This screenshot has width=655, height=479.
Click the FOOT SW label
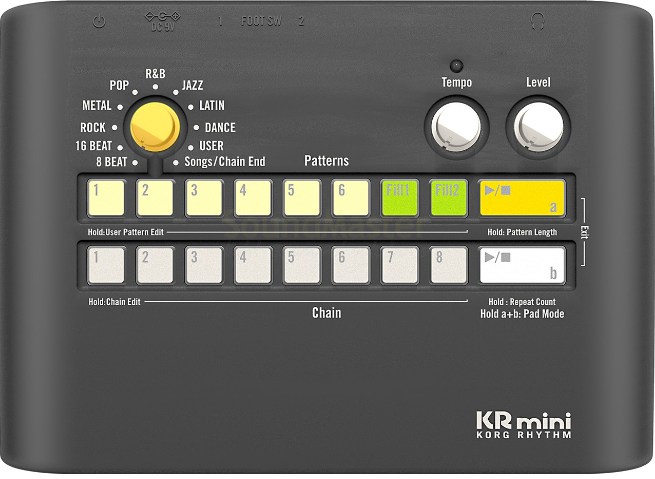(261, 21)
